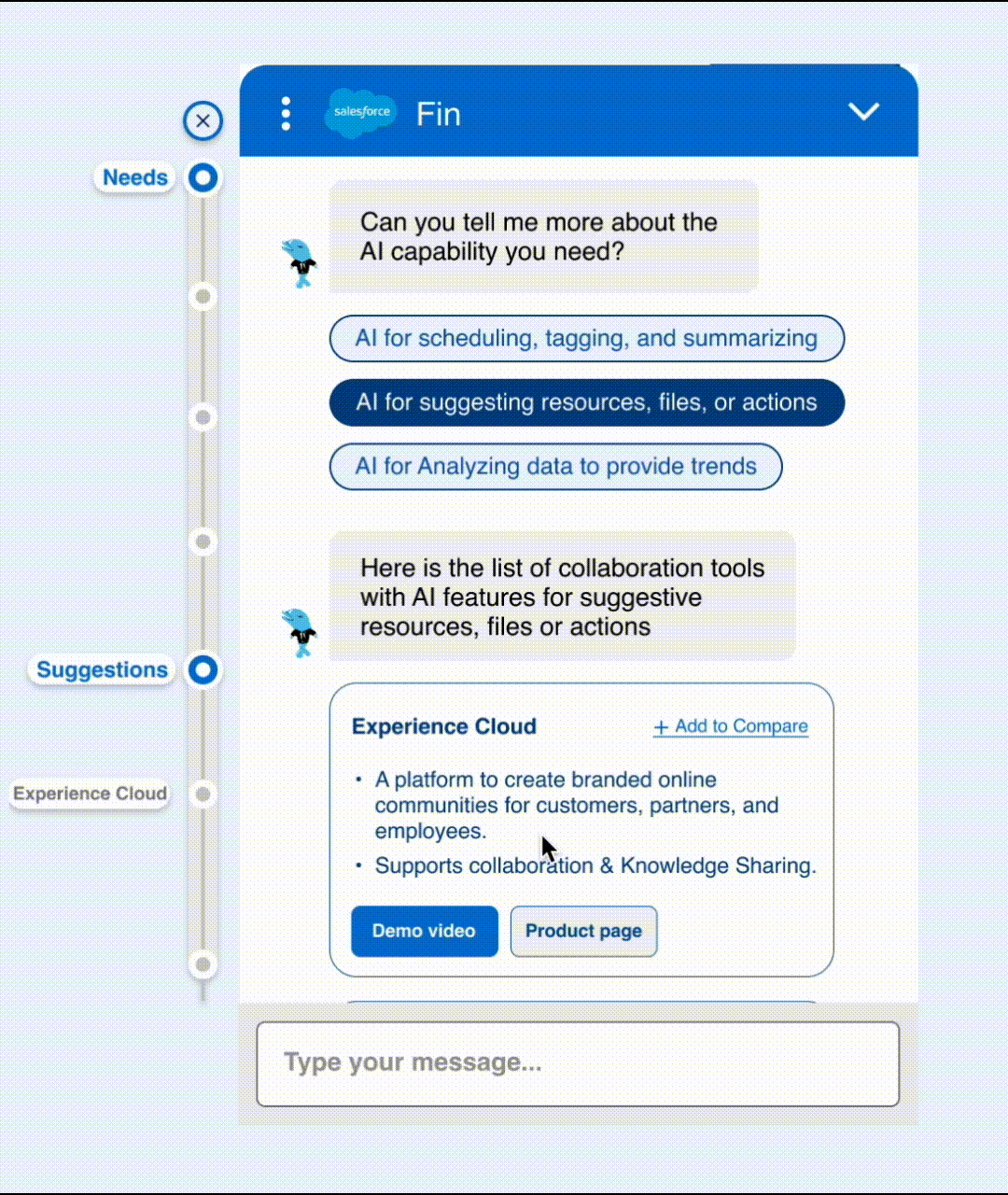The width and height of the screenshot is (1008, 1195).
Task: Play the Demo video
Action: [425, 931]
